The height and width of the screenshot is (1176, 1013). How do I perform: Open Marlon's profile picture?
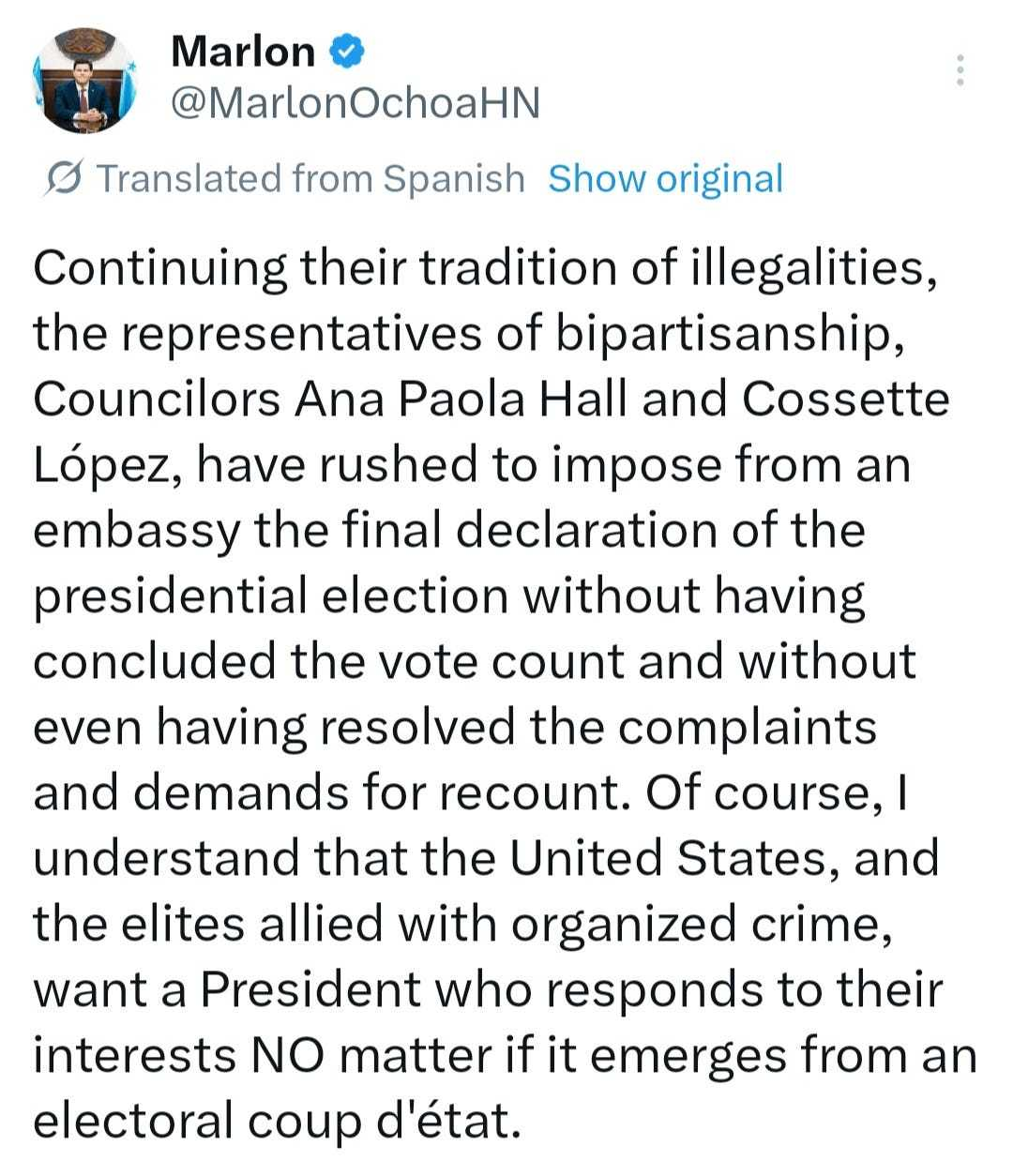tap(83, 82)
